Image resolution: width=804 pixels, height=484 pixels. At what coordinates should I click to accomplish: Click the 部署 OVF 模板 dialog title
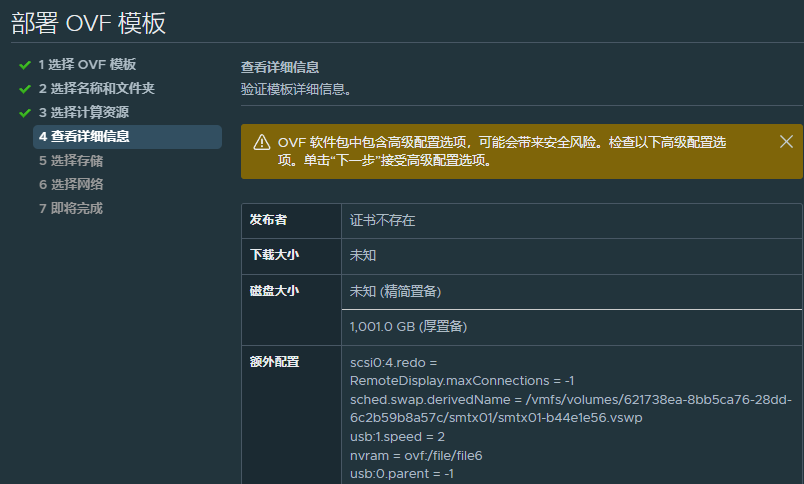(89, 23)
